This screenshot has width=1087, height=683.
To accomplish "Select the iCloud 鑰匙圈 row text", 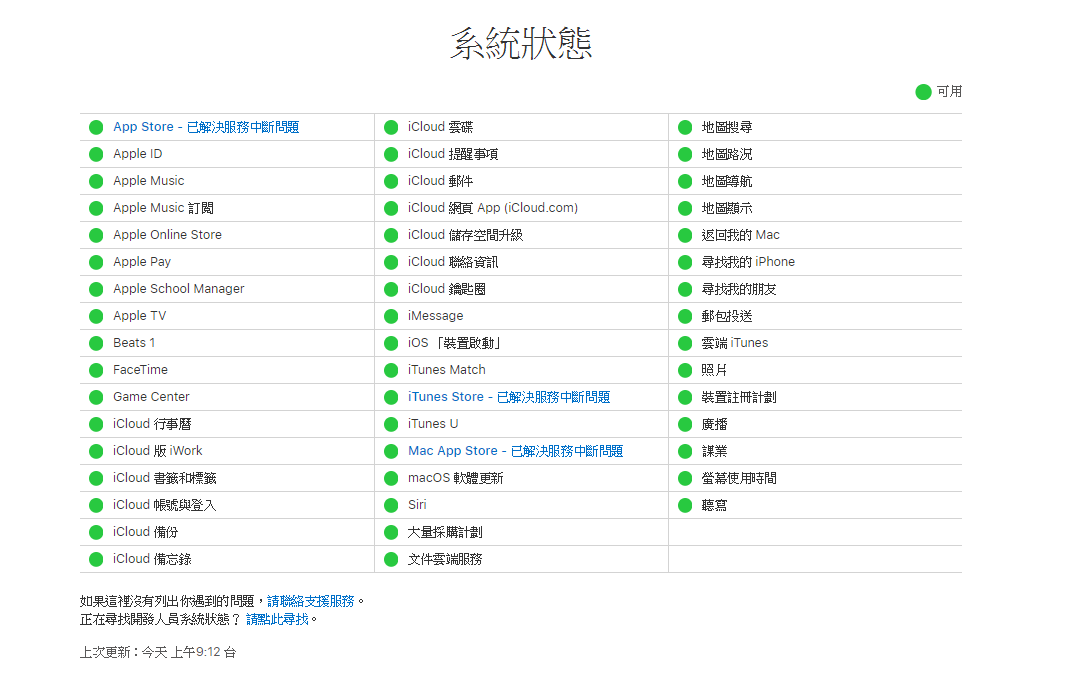I will [x=446, y=289].
